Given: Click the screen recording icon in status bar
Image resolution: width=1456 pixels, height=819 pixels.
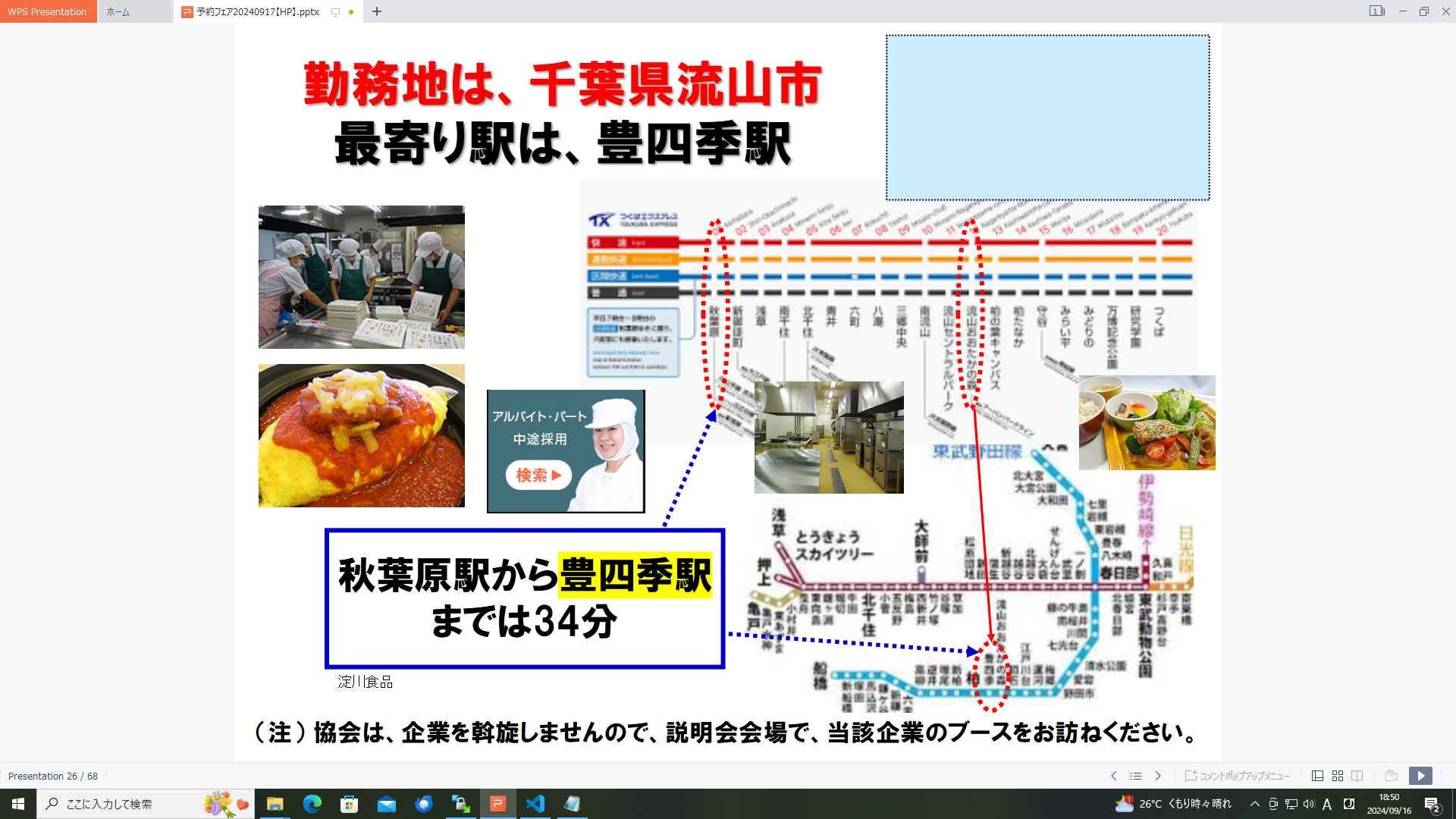Looking at the screenshot, I should 1392,776.
